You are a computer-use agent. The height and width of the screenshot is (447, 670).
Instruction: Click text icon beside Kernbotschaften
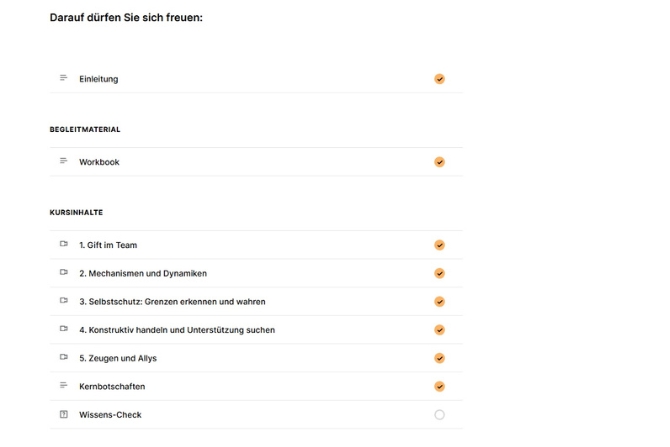pyautogui.click(x=63, y=386)
